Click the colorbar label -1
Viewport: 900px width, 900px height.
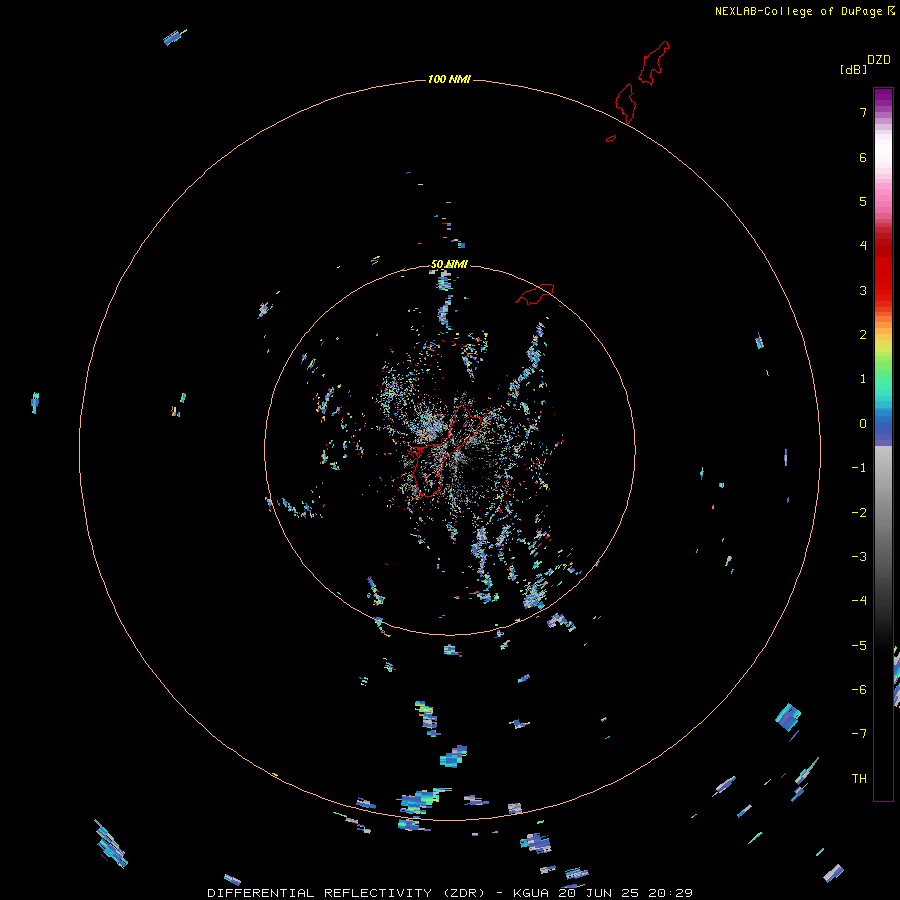[859, 468]
